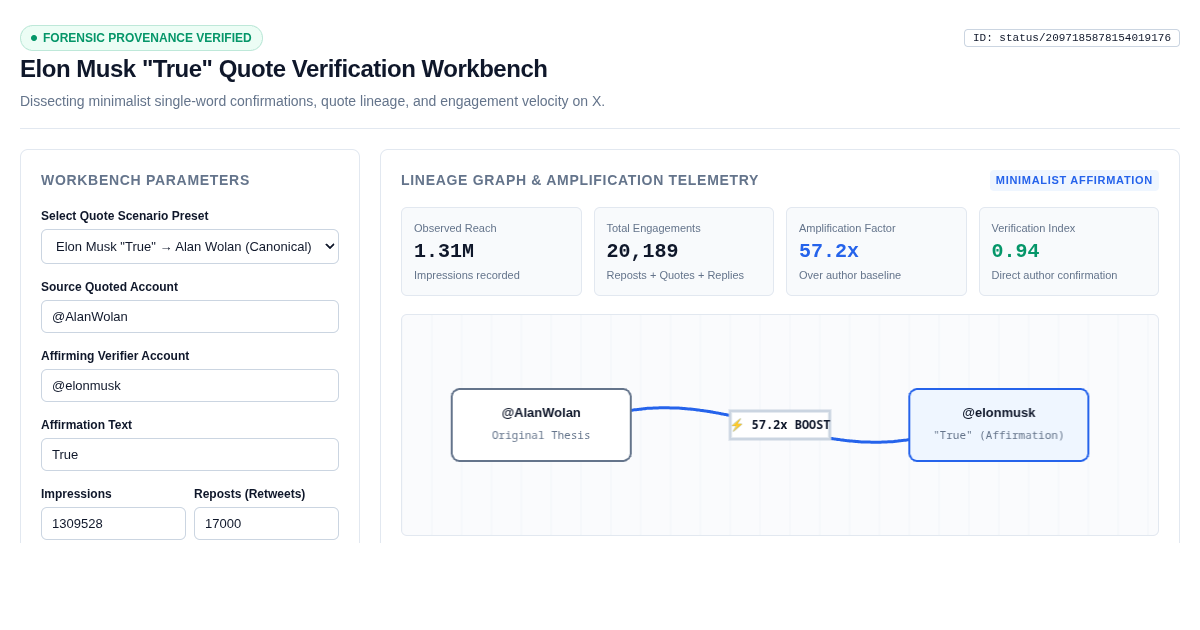Open the Verification Index metric card

coord(1069,251)
